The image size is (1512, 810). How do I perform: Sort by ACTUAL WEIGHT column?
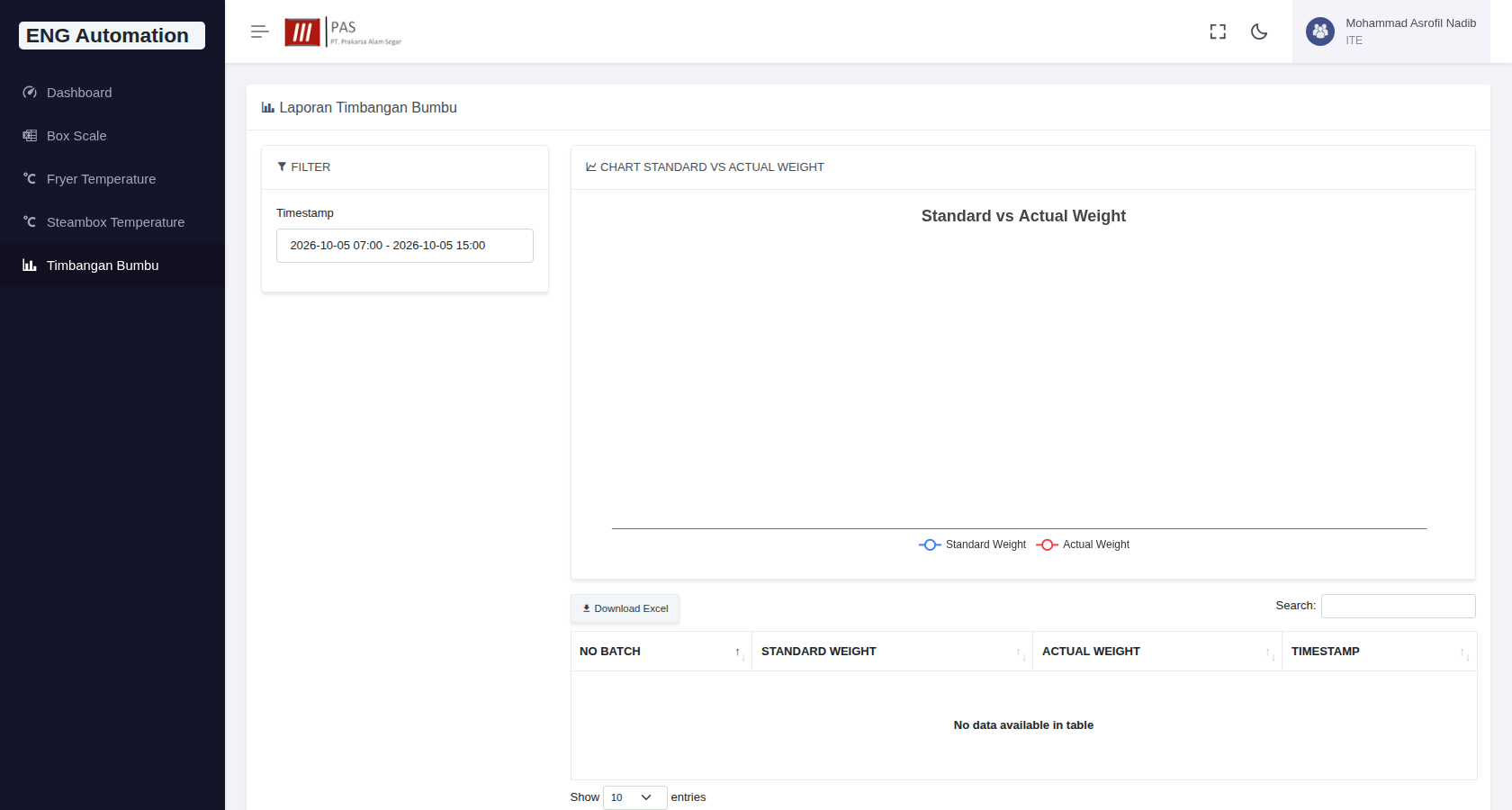tap(1157, 652)
